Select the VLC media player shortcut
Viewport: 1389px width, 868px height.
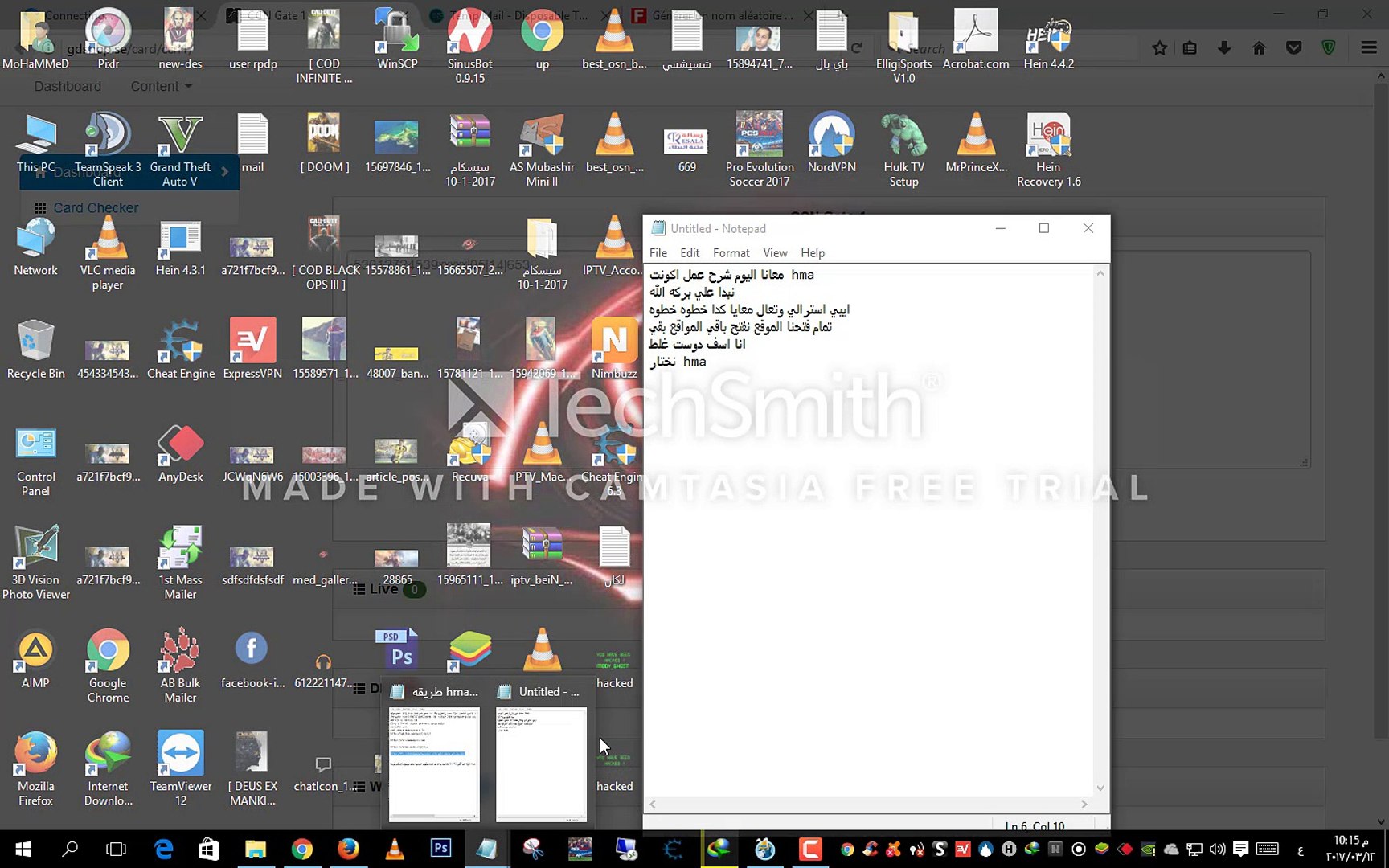click(x=108, y=253)
